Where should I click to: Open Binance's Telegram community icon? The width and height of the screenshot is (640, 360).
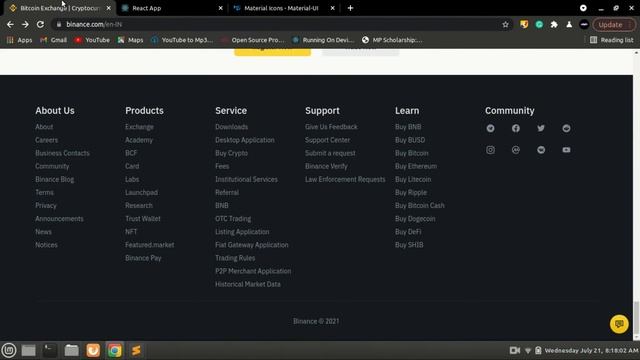[x=490, y=128]
